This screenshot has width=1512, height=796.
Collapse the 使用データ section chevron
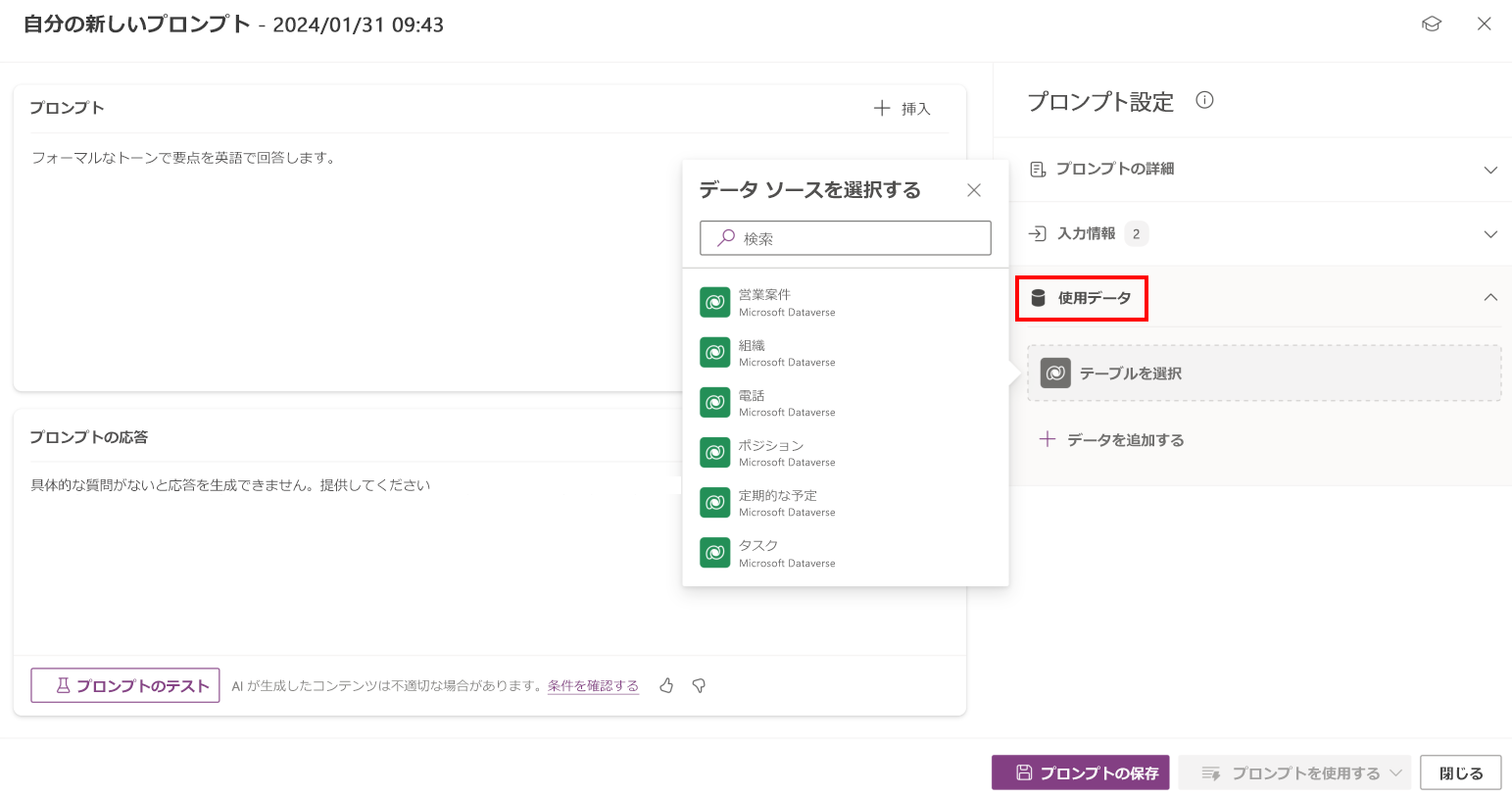coord(1490,297)
